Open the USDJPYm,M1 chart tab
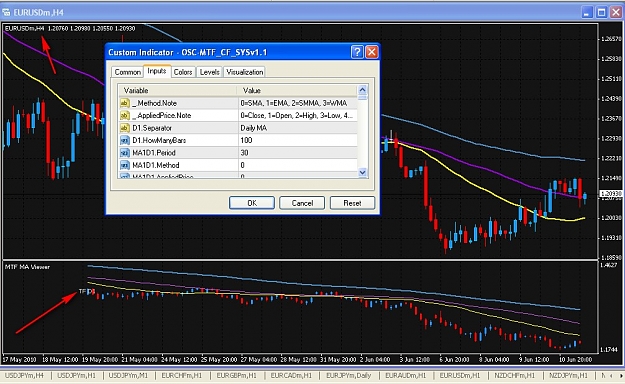Image resolution: width=625 pixels, height=384 pixels. pos(128,376)
